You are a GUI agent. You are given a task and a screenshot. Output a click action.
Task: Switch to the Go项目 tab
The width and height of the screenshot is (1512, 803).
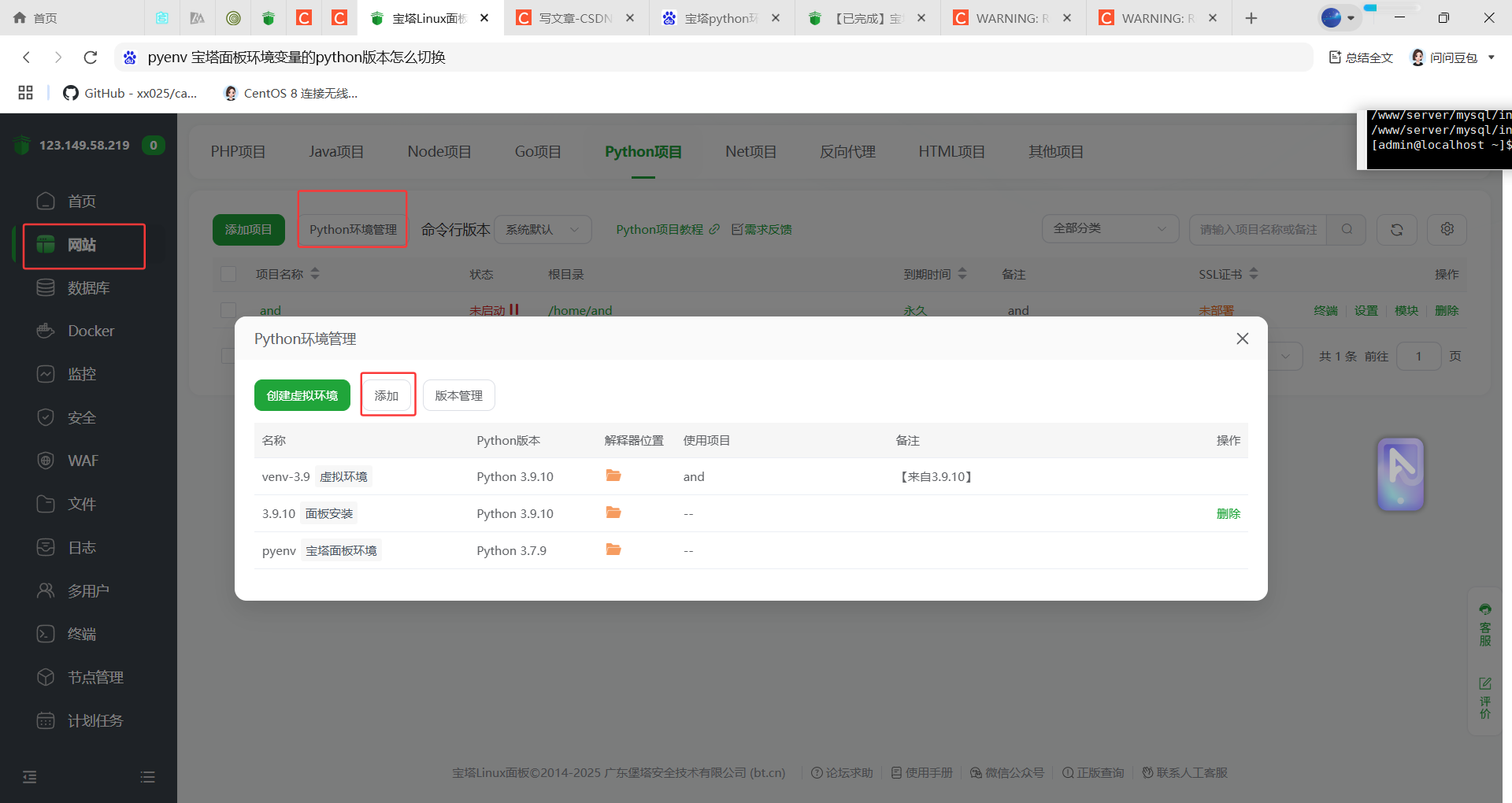pos(538,152)
